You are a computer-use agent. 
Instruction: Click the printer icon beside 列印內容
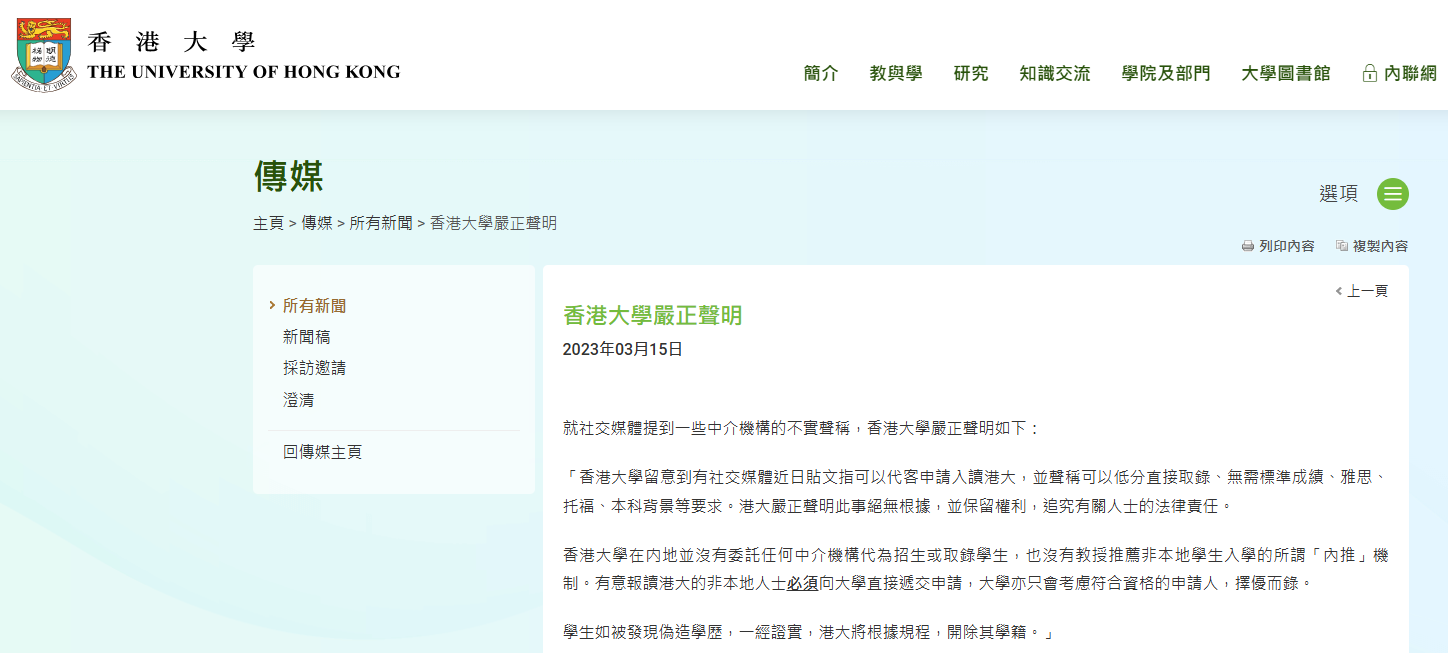click(1247, 246)
